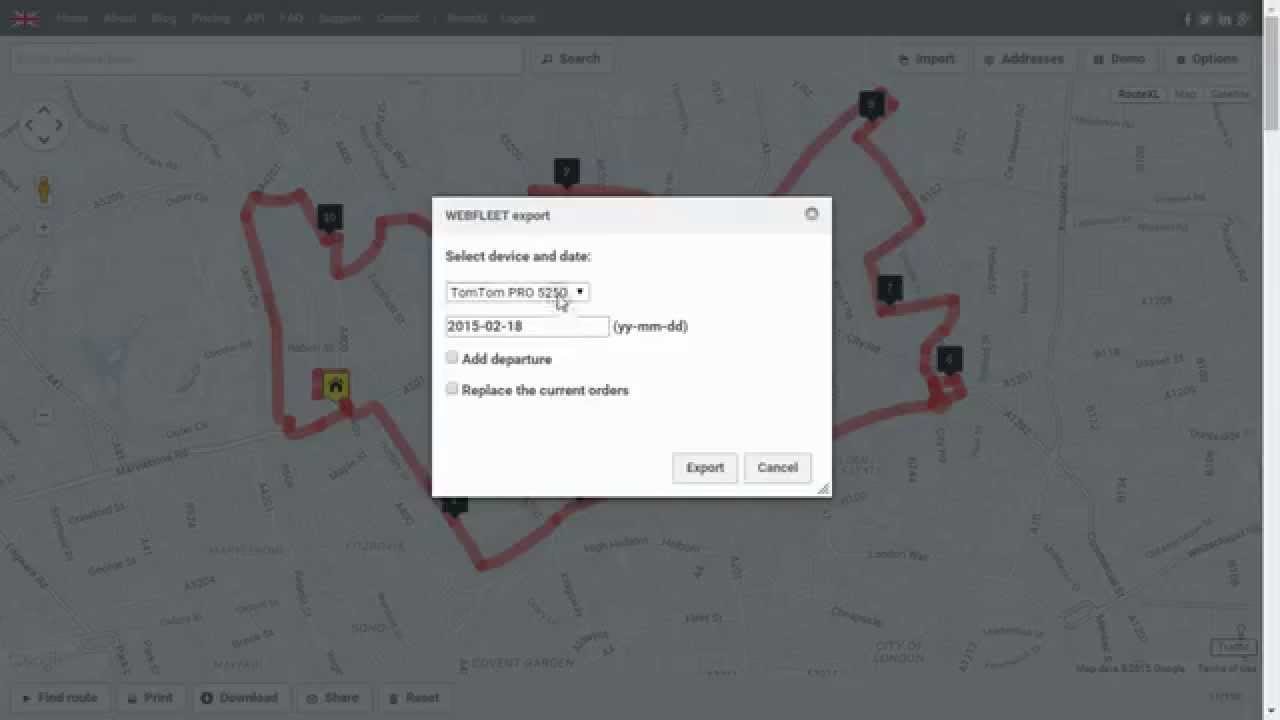Click map stop marker at route top-right
The width and height of the screenshot is (1280, 720).
[x=872, y=105]
